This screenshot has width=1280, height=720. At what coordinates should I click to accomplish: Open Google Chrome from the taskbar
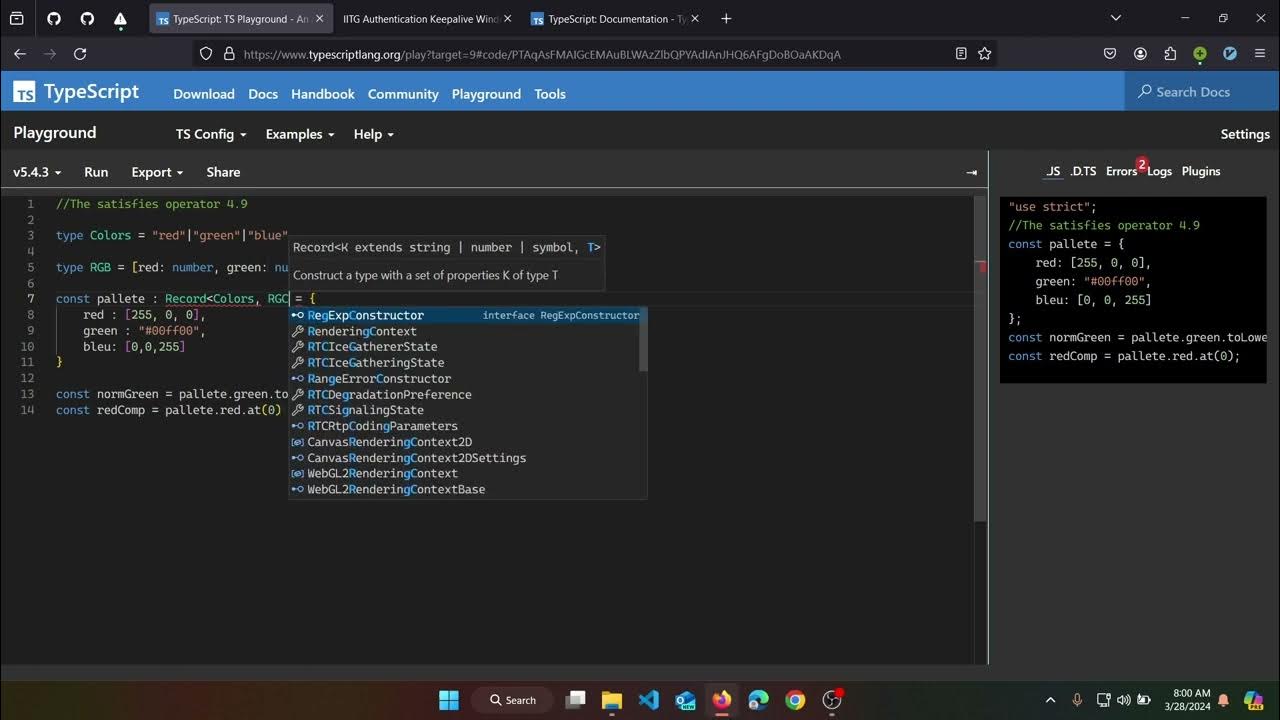tap(795, 700)
